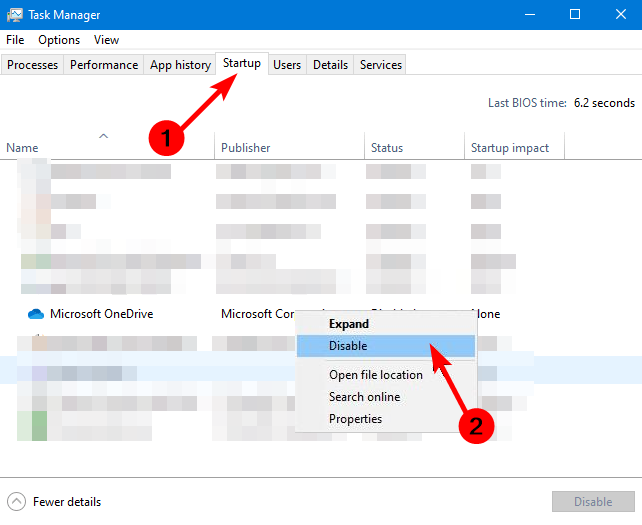Click the Microsoft OneDrive cloud icon
This screenshot has height=525, width=642.
point(36,314)
